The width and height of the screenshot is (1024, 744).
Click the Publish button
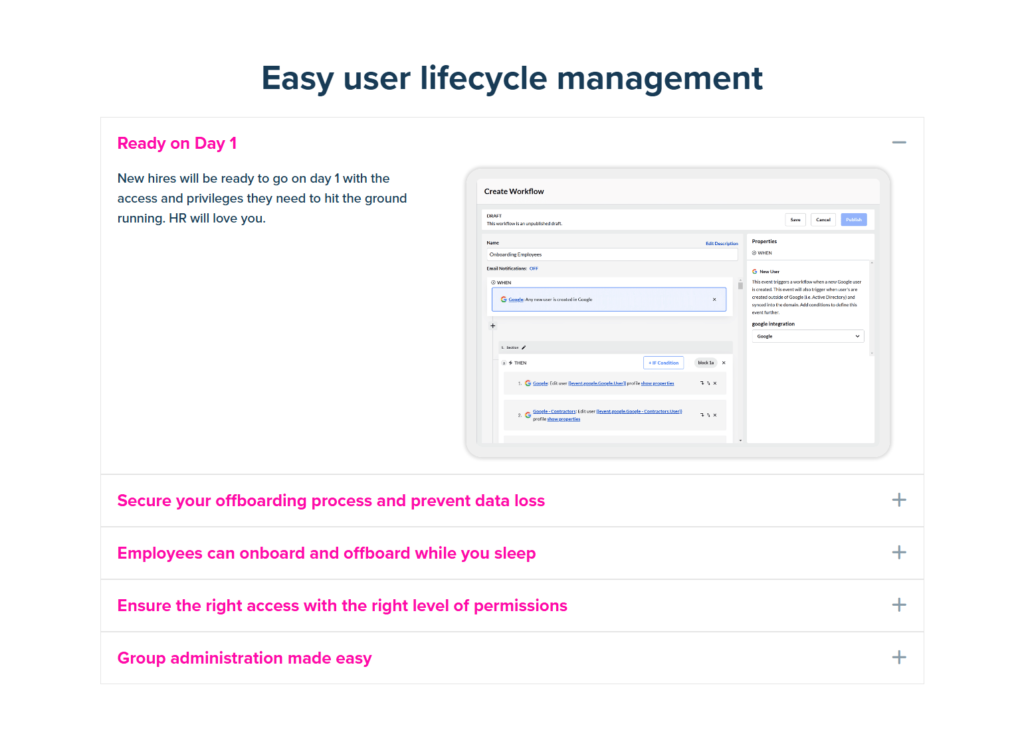(x=853, y=219)
